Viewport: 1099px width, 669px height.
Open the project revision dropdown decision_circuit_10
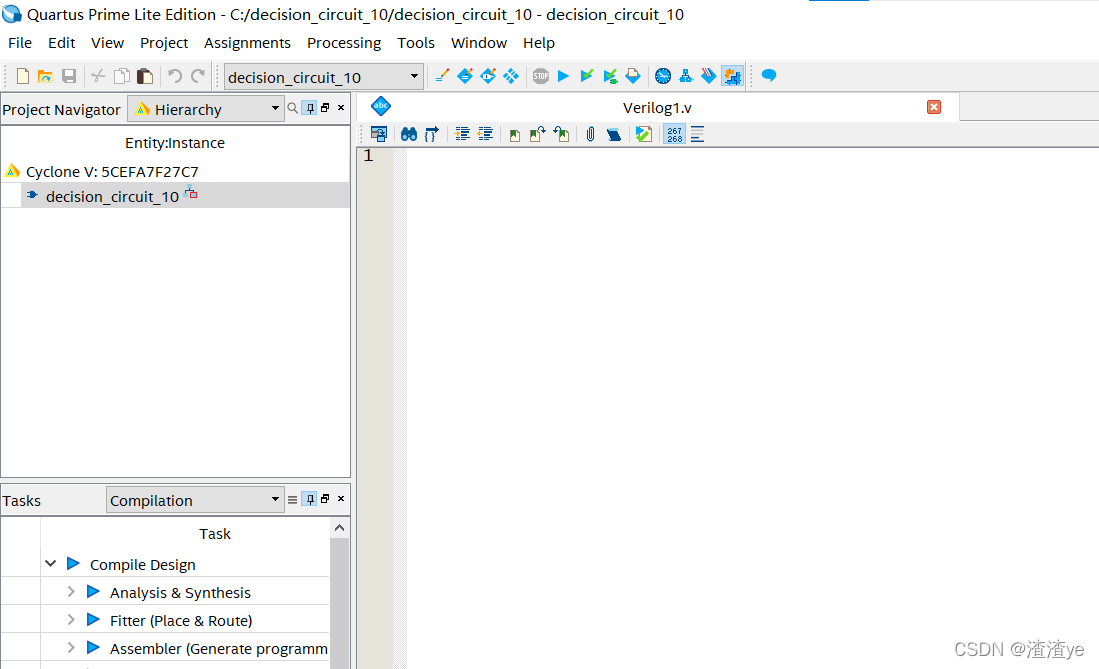point(324,76)
